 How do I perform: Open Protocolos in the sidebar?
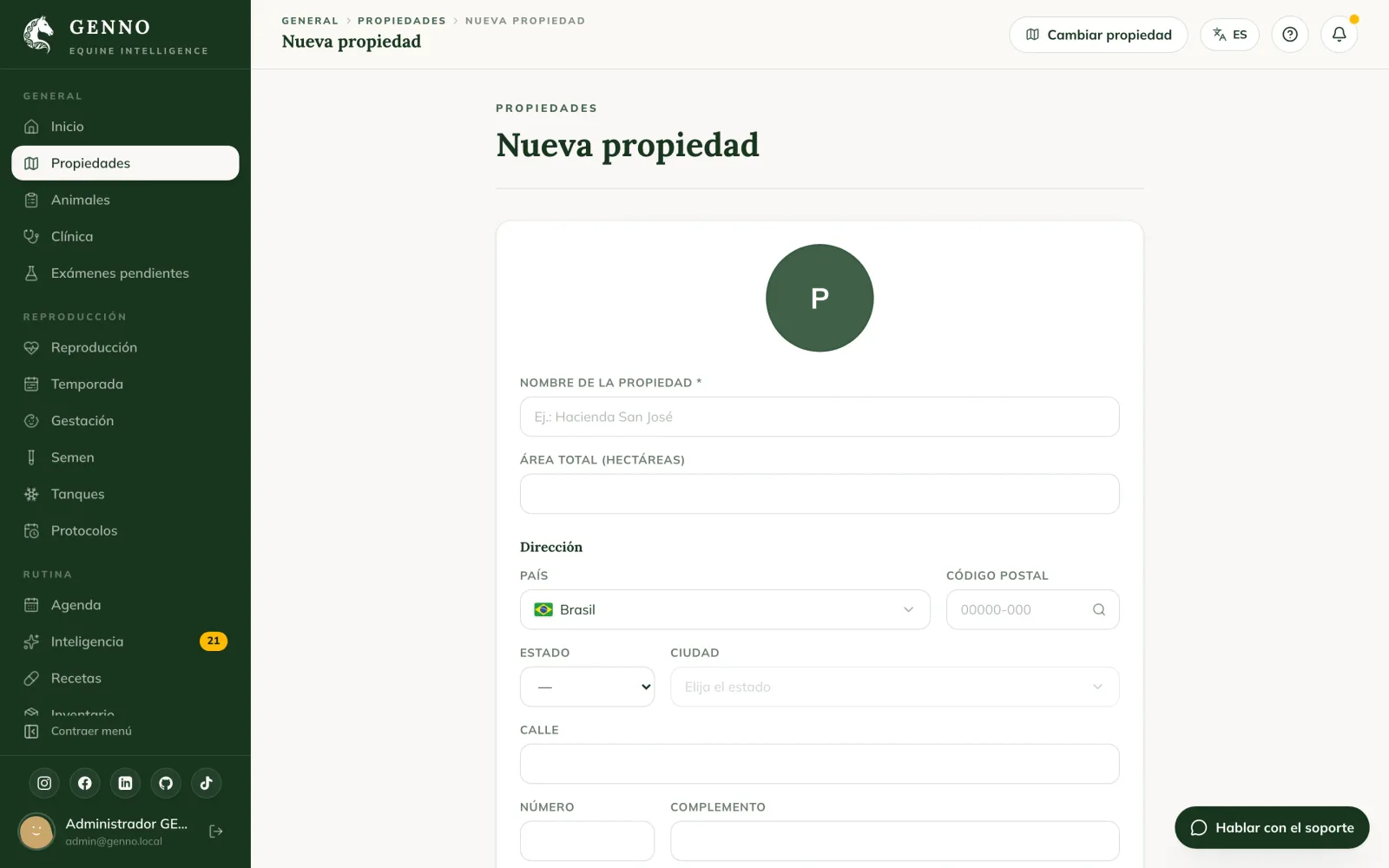click(125, 530)
